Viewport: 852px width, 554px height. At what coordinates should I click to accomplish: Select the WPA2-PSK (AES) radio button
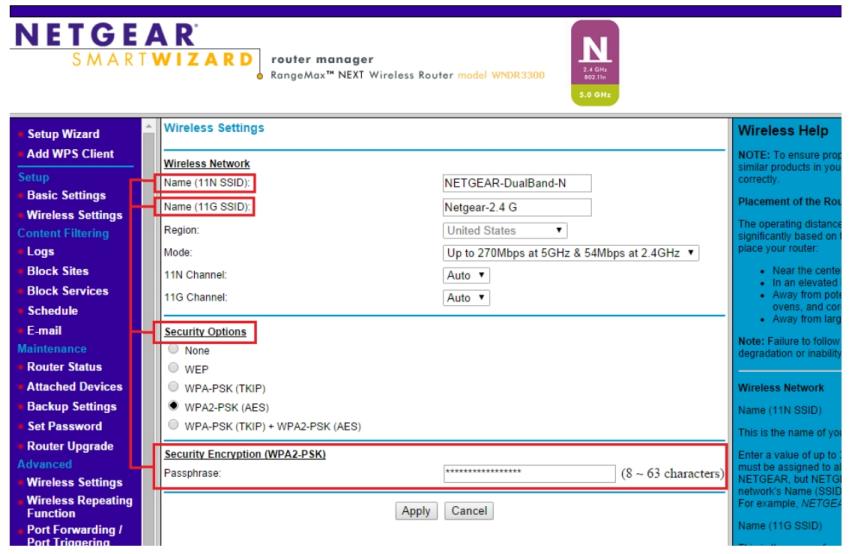(173, 406)
